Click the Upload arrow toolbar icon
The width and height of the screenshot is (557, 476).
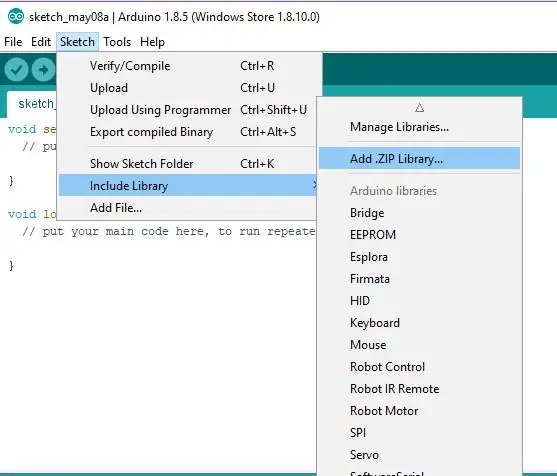coord(43,70)
